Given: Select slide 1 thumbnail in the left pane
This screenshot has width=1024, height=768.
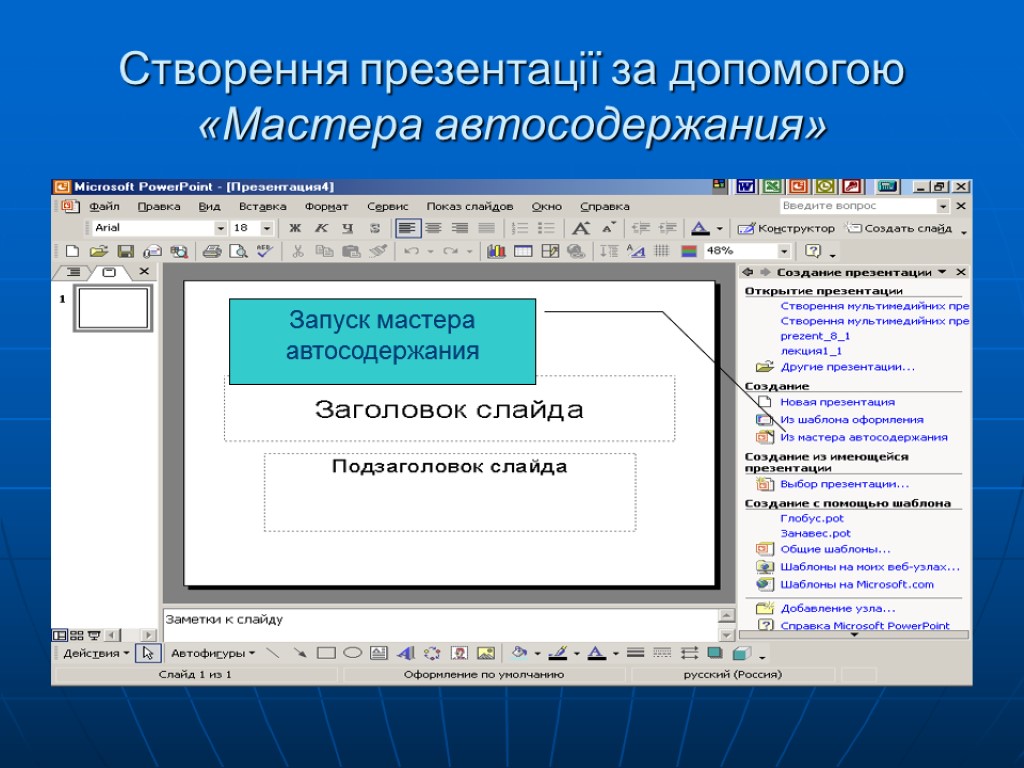Looking at the screenshot, I should pyautogui.click(x=113, y=308).
